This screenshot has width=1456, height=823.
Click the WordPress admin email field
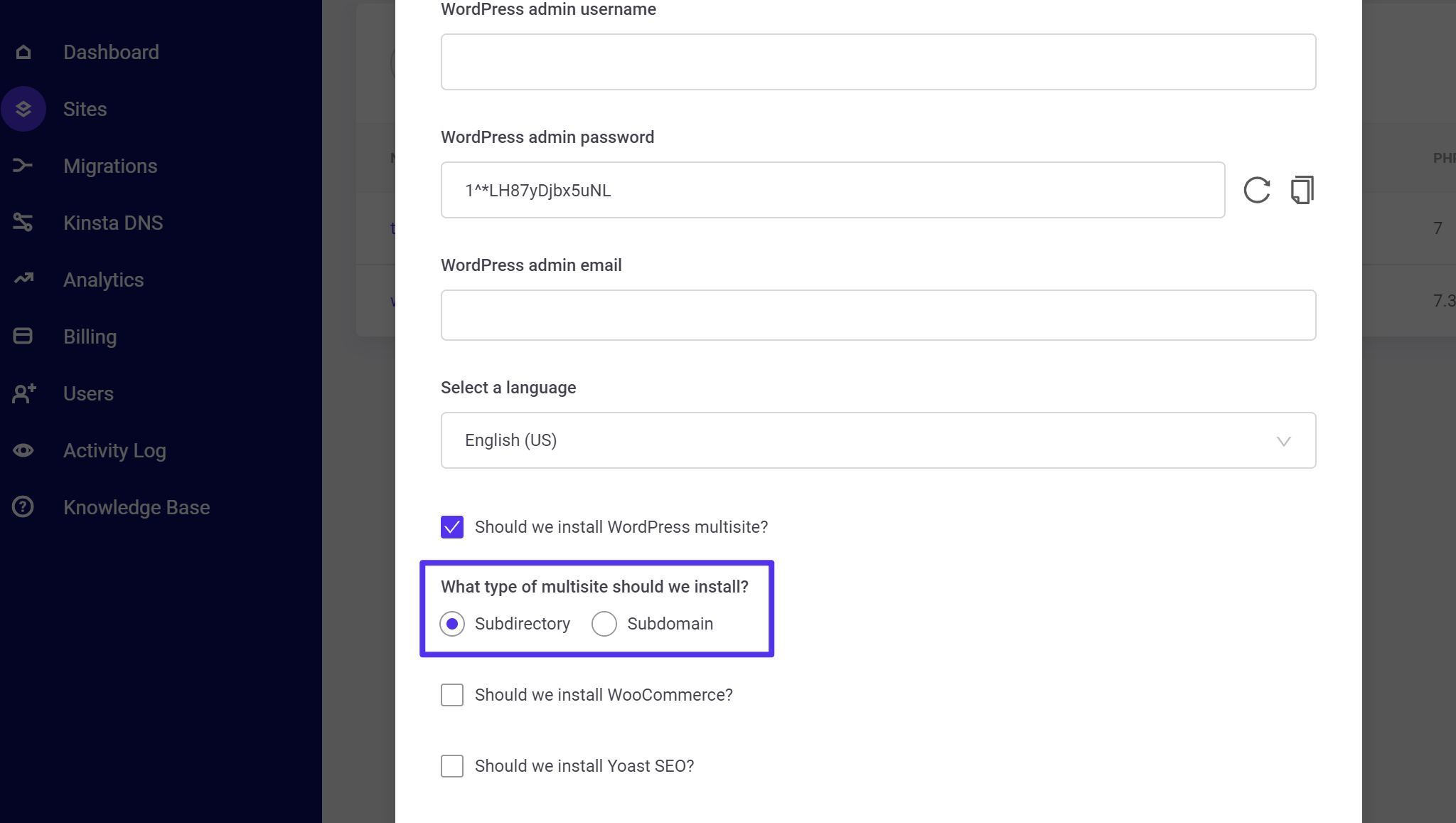point(878,315)
